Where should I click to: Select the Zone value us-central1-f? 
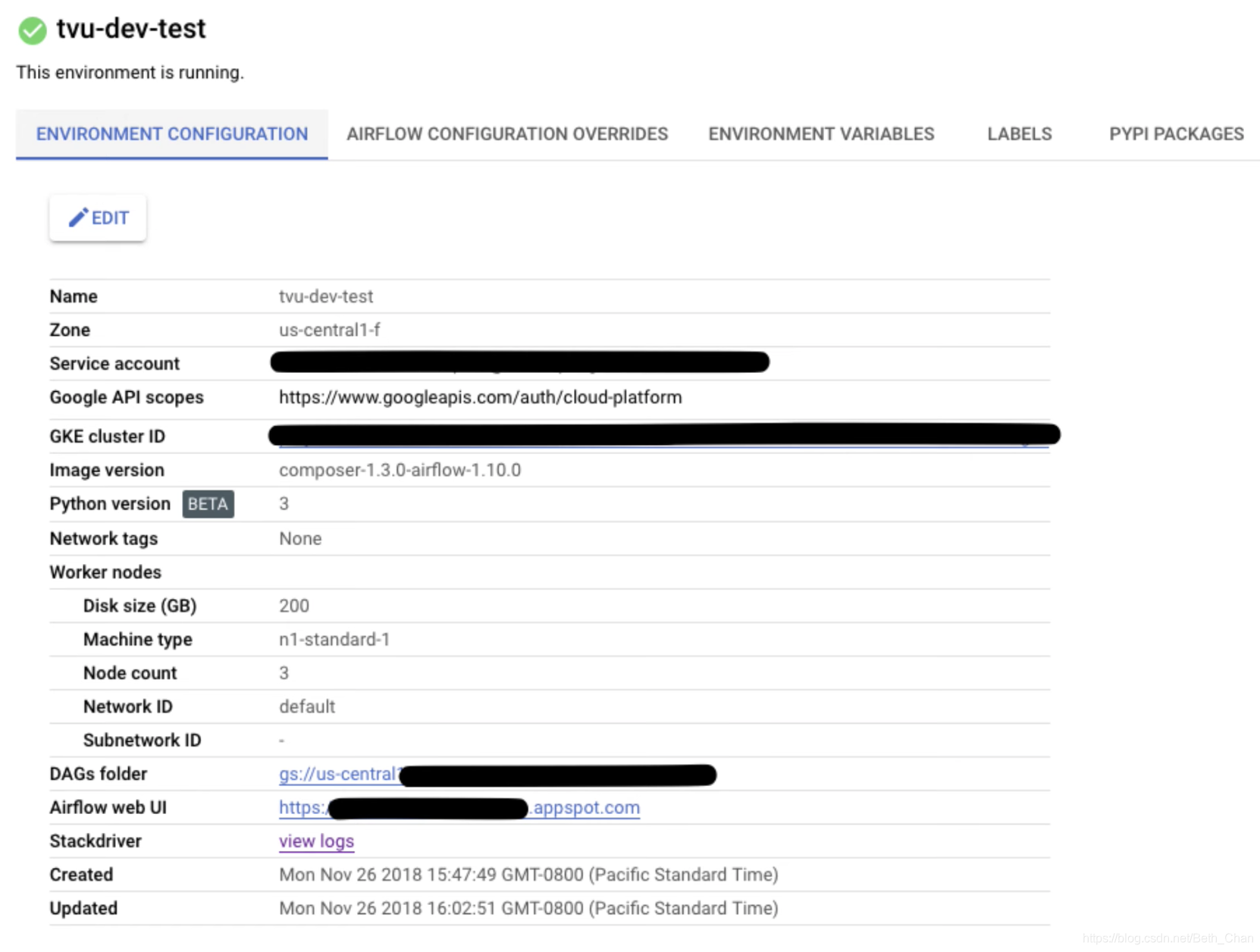(x=330, y=330)
